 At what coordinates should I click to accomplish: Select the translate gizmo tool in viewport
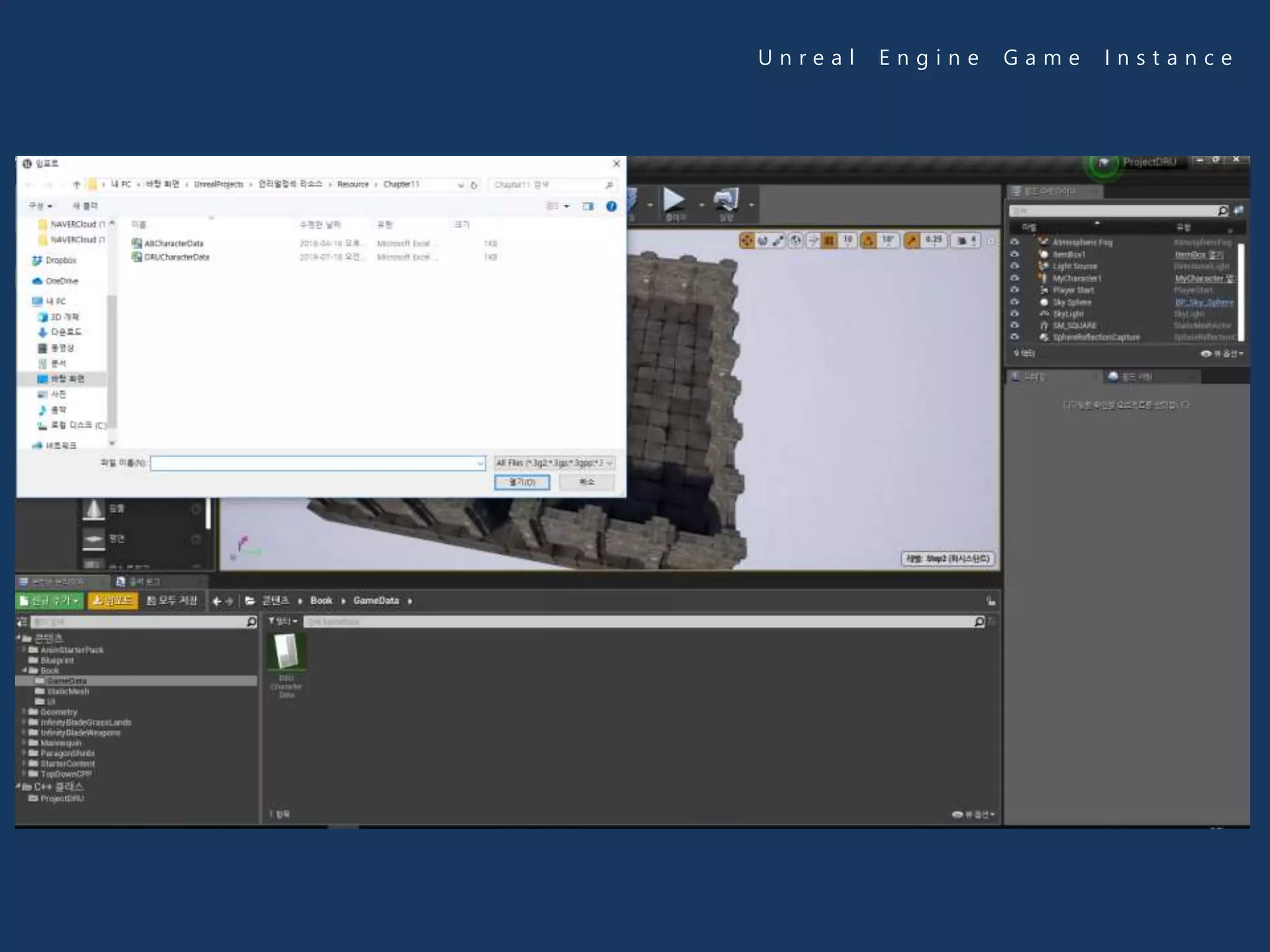[x=747, y=240]
